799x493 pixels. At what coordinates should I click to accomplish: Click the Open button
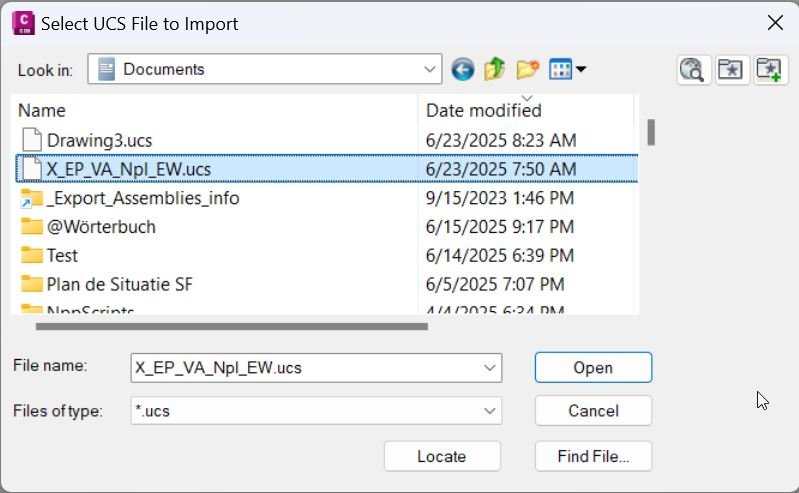pyautogui.click(x=593, y=367)
